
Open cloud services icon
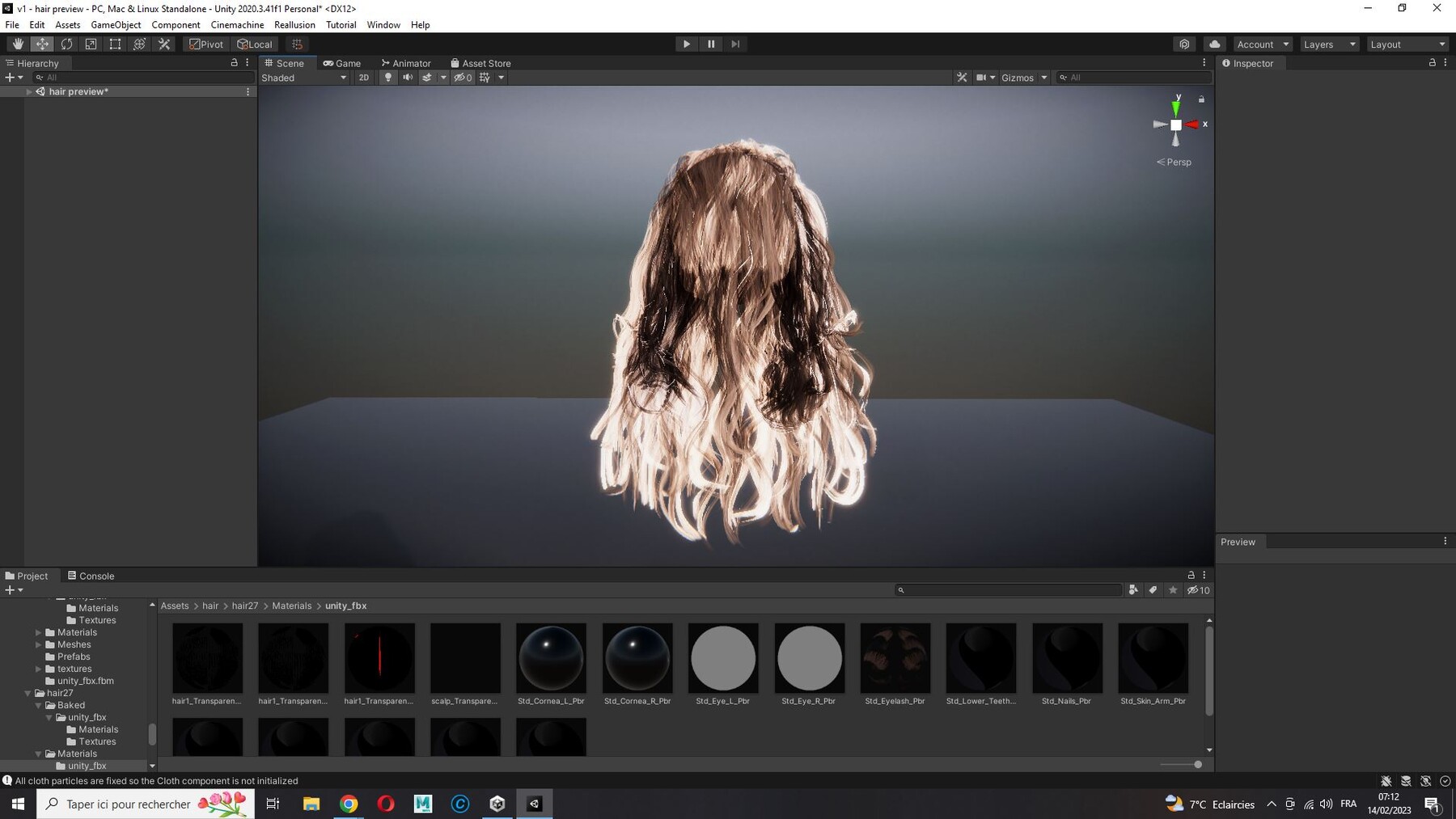pos(1214,44)
